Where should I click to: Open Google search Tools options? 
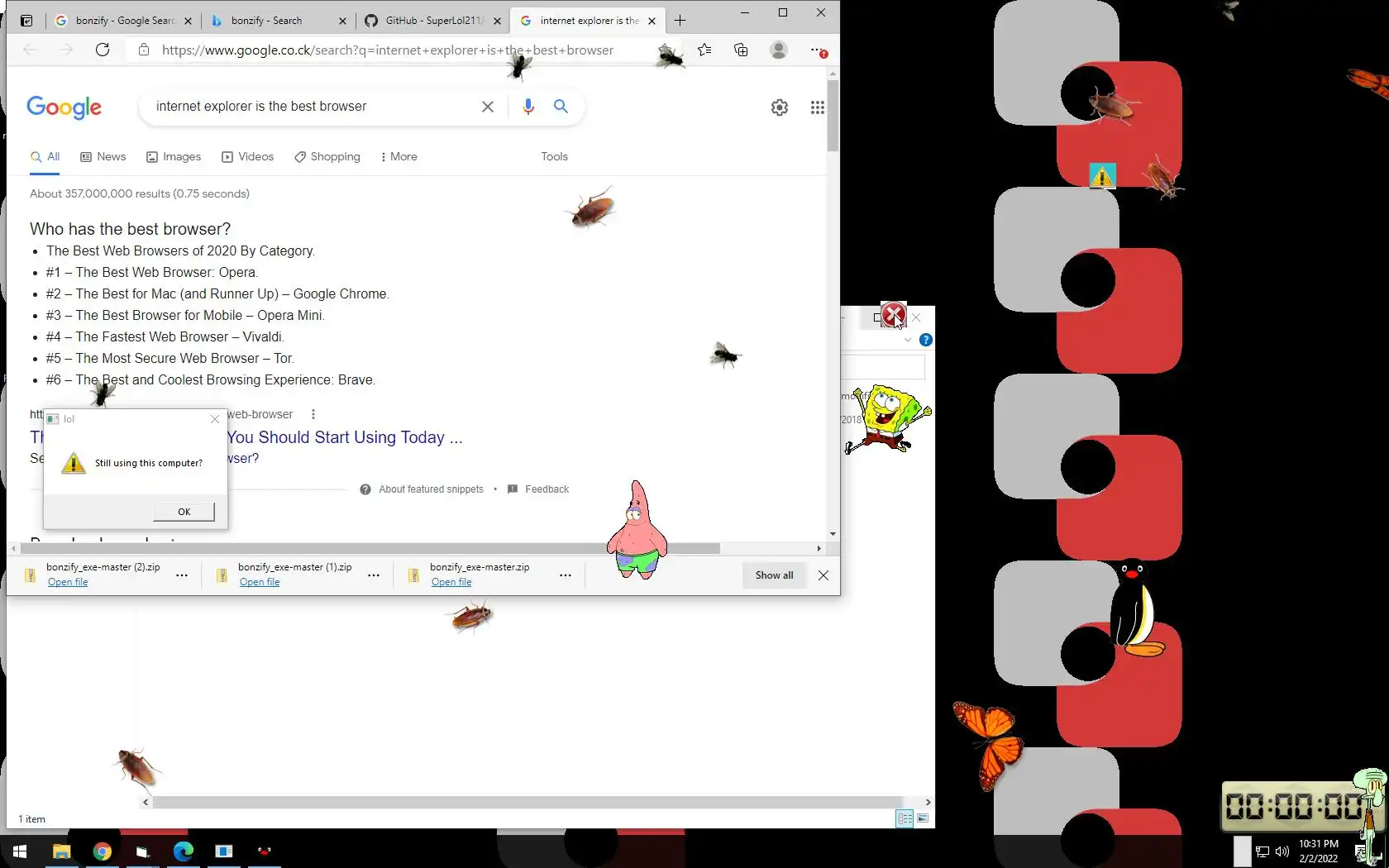point(554,157)
